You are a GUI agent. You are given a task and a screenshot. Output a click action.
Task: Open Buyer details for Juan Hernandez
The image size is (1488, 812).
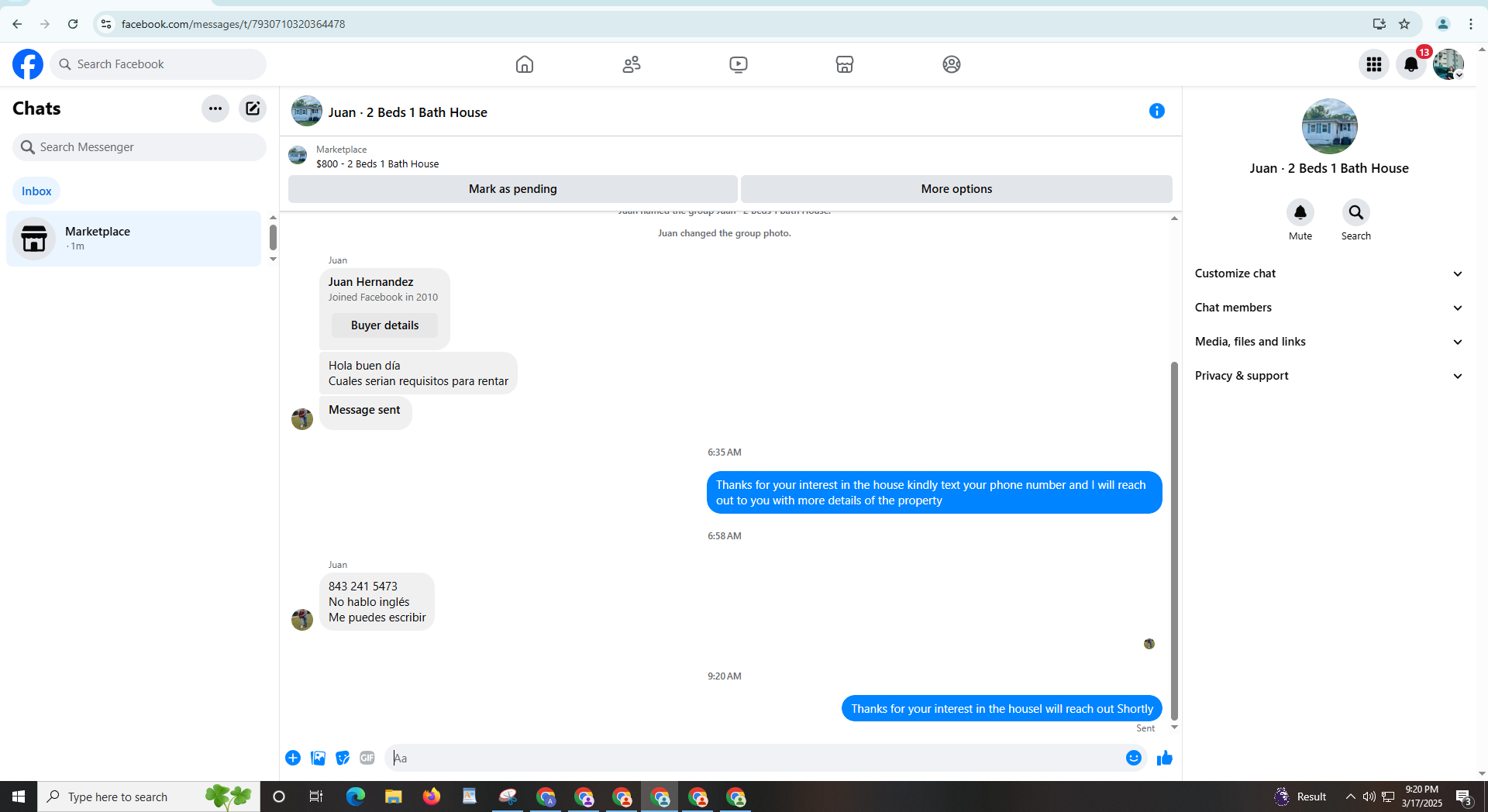[x=384, y=325]
